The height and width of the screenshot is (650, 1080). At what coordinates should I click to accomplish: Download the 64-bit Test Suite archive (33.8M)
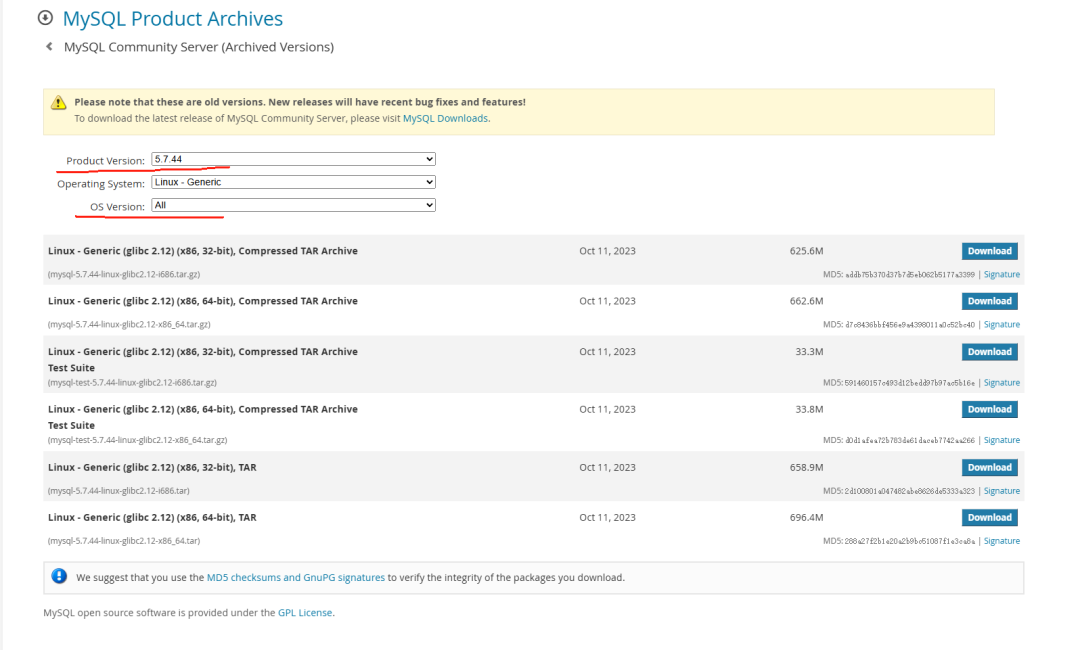(989, 409)
